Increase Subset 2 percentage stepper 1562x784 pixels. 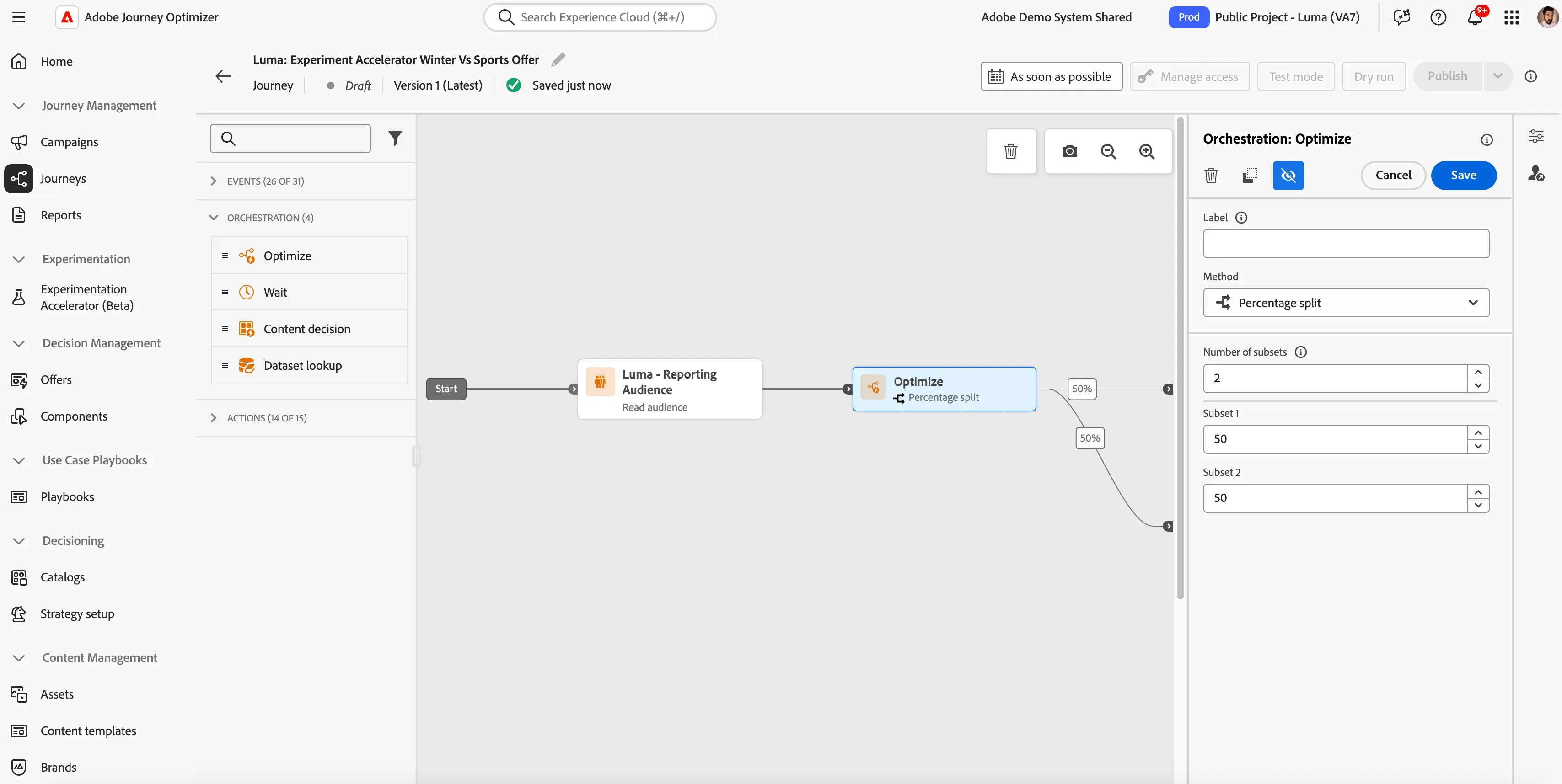1478,491
